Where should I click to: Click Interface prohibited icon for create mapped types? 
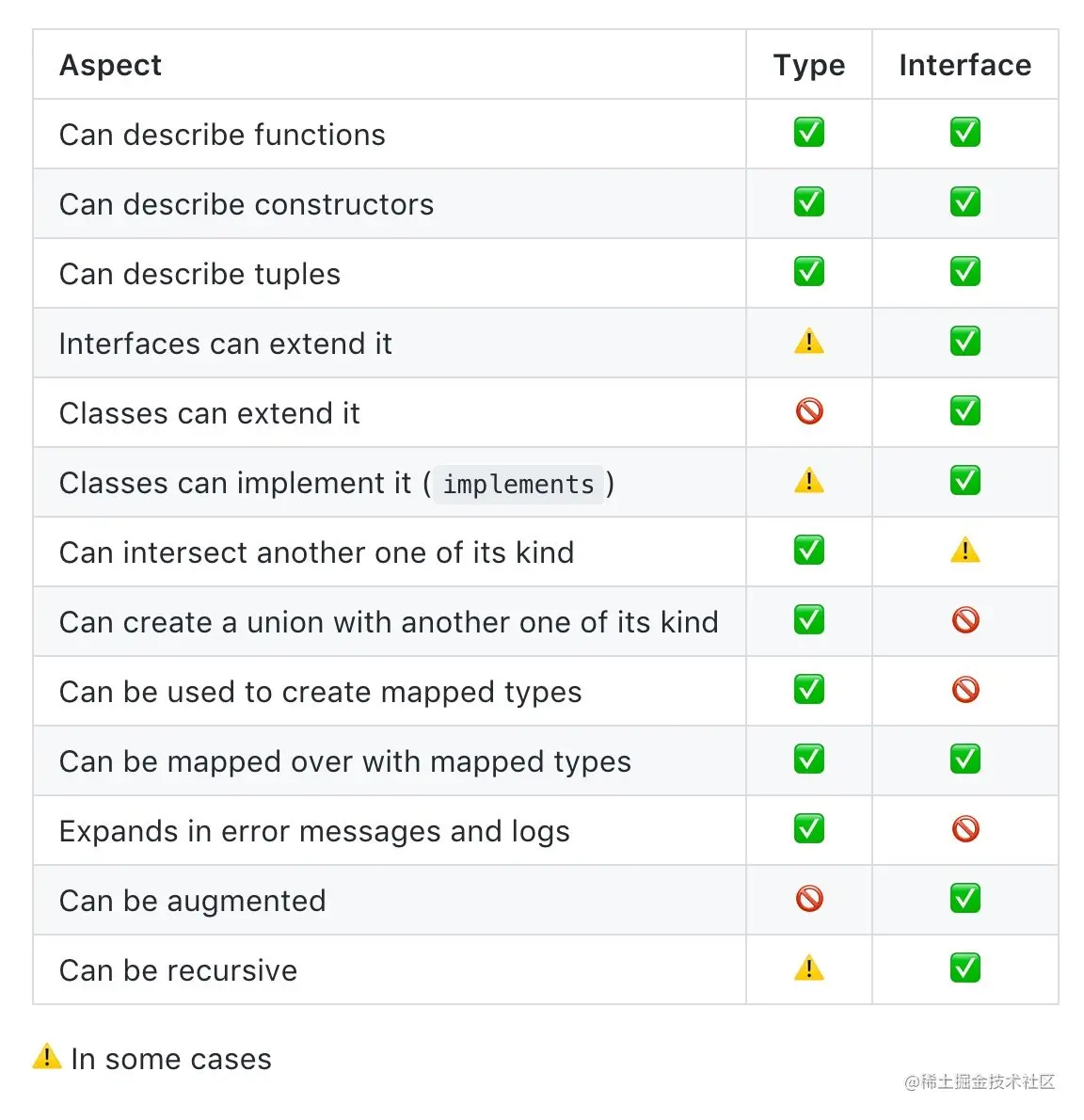(964, 689)
